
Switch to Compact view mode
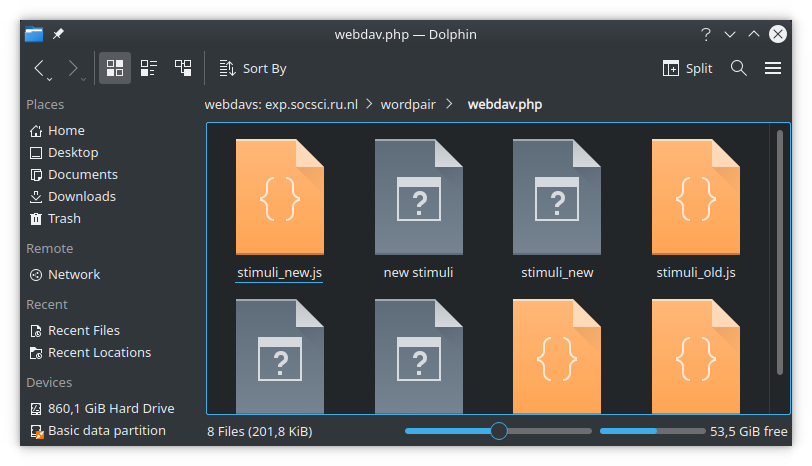click(149, 68)
